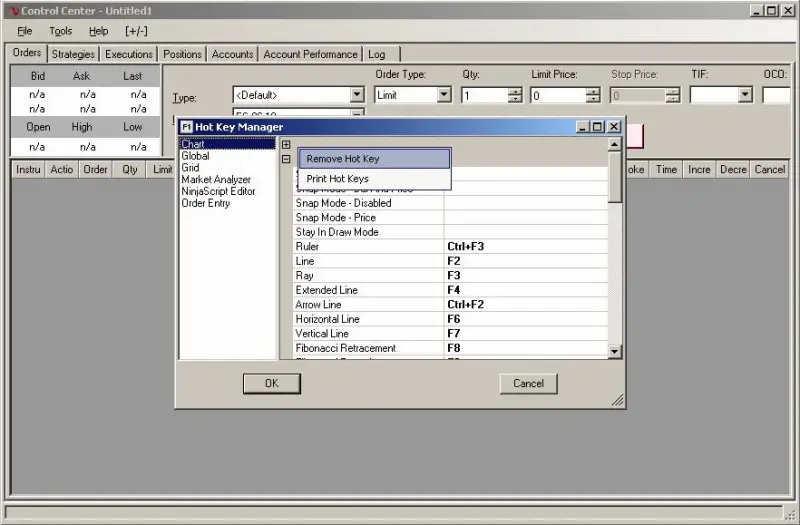800x525 pixels.
Task: Decrease Qty with the down arrow
Action: 515,98
